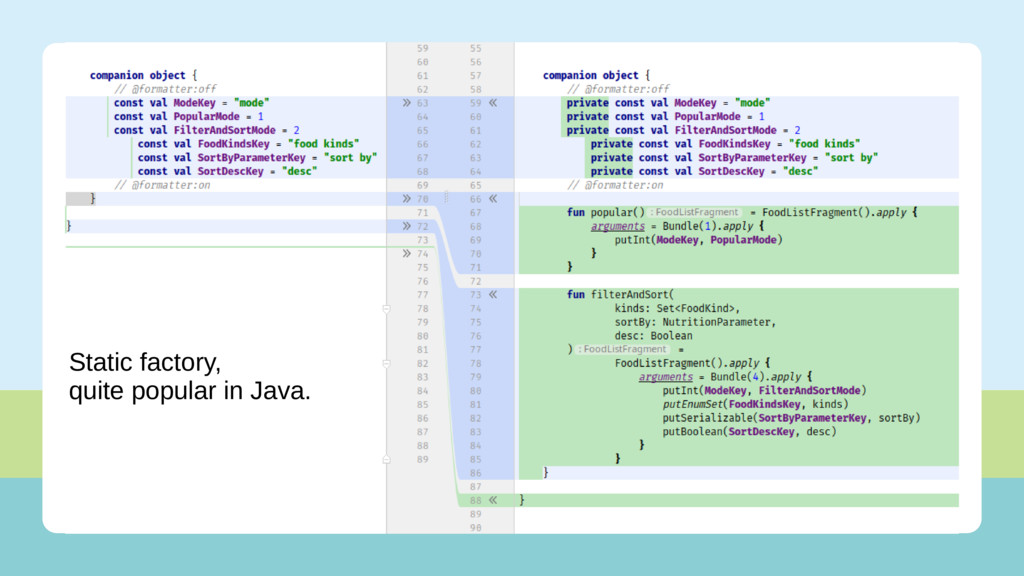Accept right change arrow at line 88
The height and width of the screenshot is (576, 1024).
[x=493, y=500]
